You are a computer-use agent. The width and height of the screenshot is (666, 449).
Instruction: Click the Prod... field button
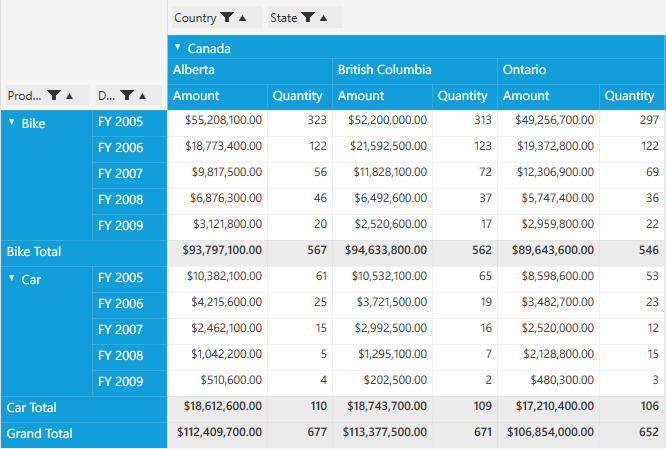(x=45, y=95)
